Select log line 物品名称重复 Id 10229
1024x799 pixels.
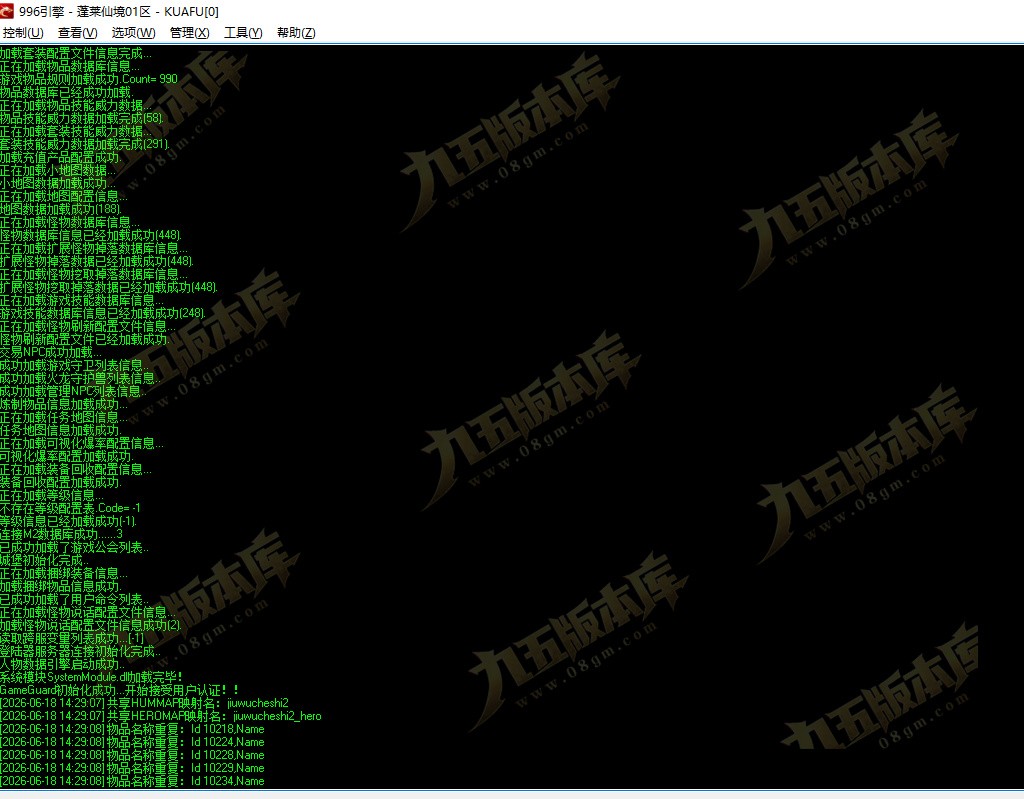click(133, 768)
